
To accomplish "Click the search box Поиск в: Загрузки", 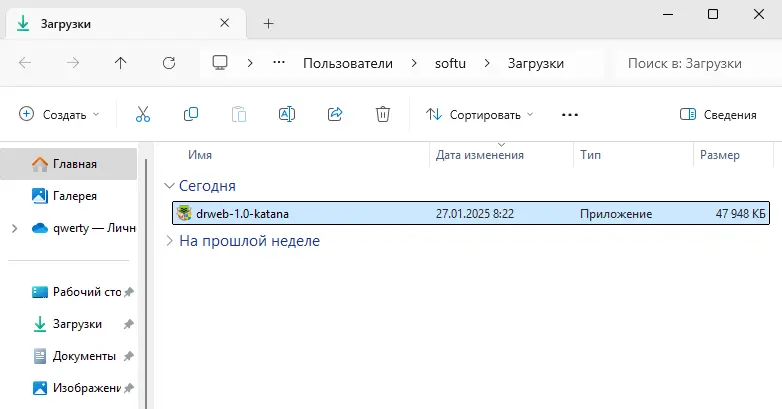I will 690,63.
